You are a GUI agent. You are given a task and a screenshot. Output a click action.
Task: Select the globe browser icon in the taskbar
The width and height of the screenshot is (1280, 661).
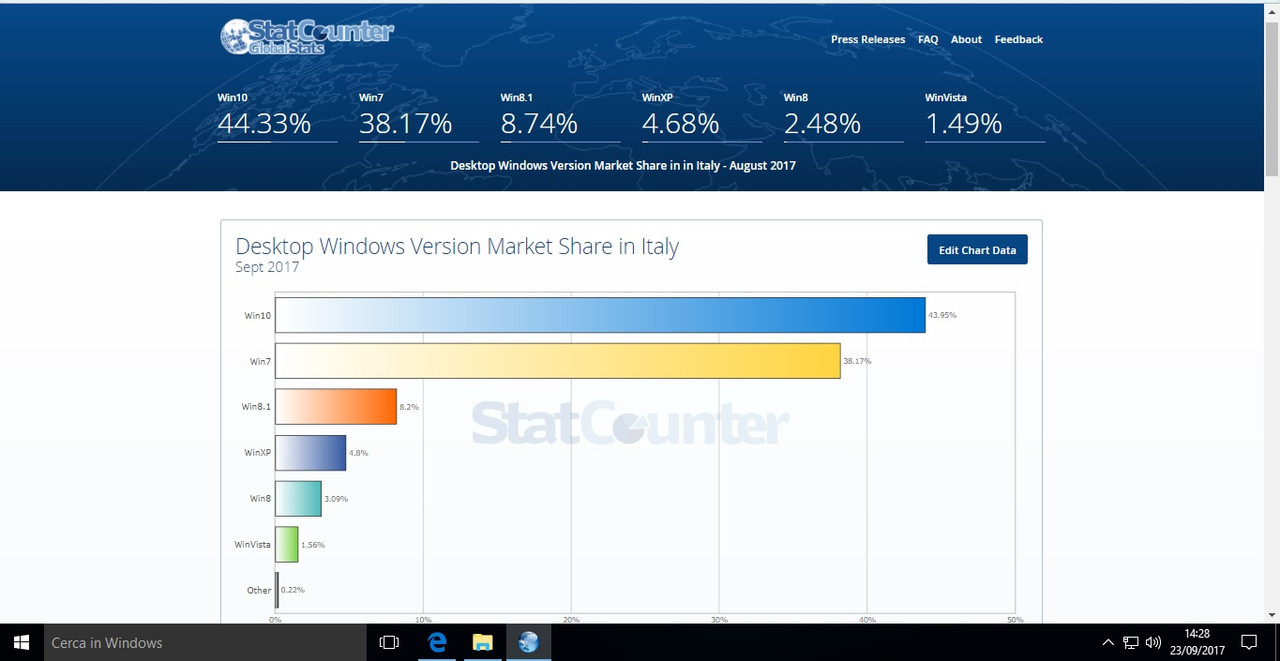coord(528,642)
